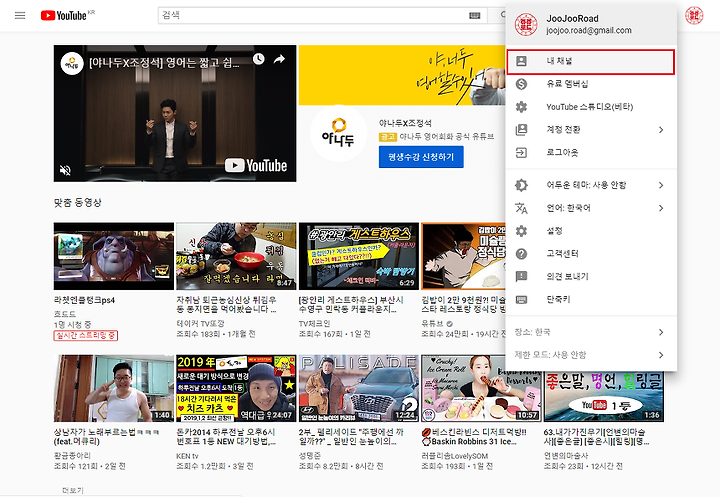Click the keyboard shortcuts icon
The width and height of the screenshot is (720, 497).
pos(521,299)
